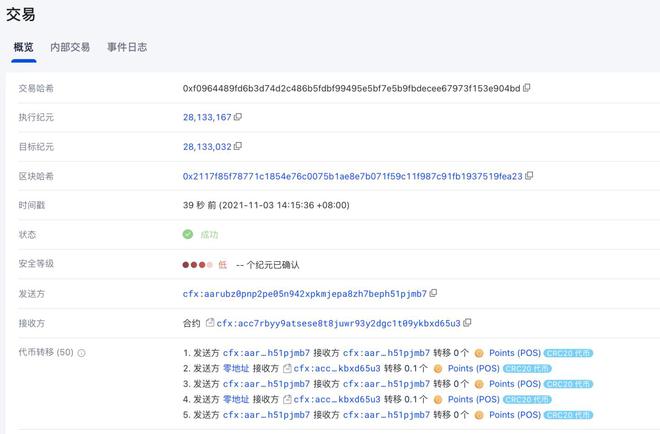660x434 pixels.
Task: Click the 交易 page heading
Action: pyautogui.click(x=20, y=14)
